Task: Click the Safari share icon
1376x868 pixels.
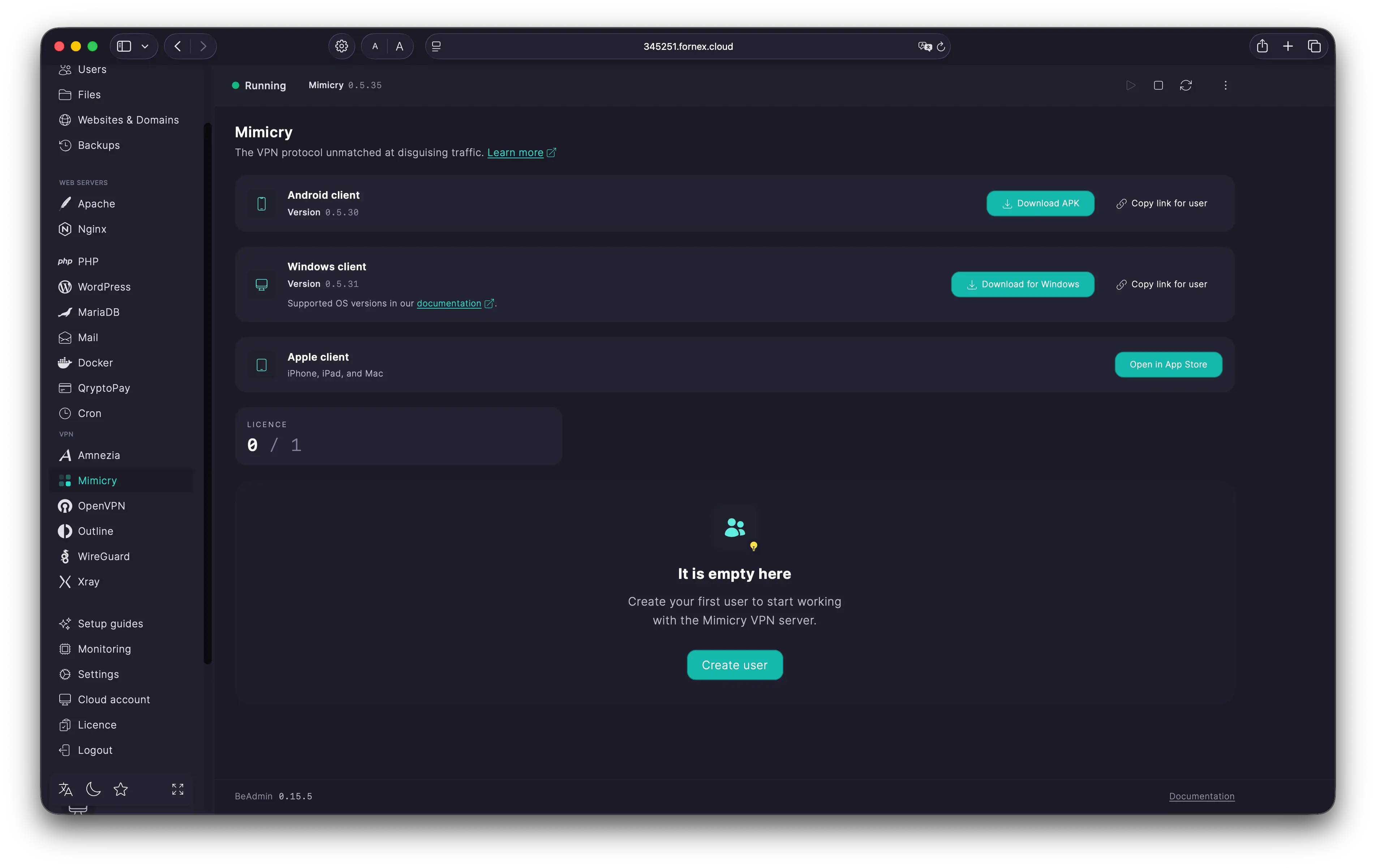Action: 1262,46
